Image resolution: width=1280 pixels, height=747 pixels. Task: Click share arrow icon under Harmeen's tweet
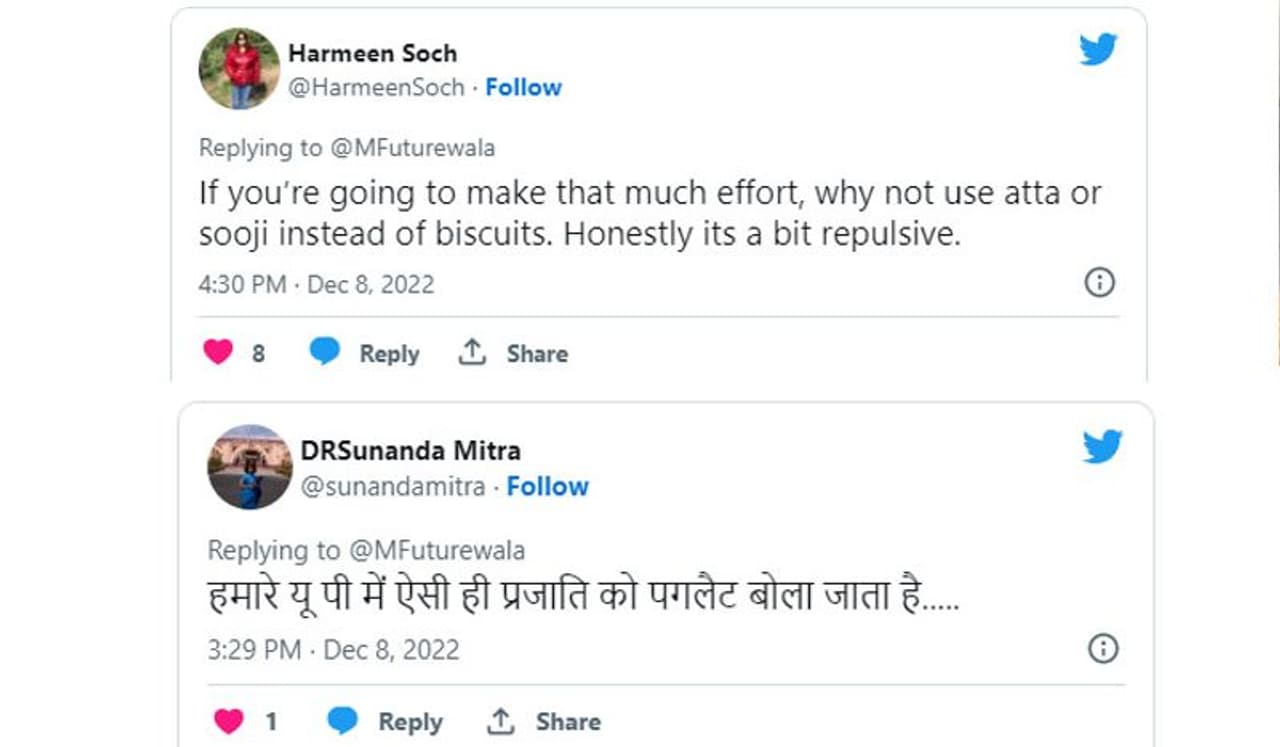472,352
